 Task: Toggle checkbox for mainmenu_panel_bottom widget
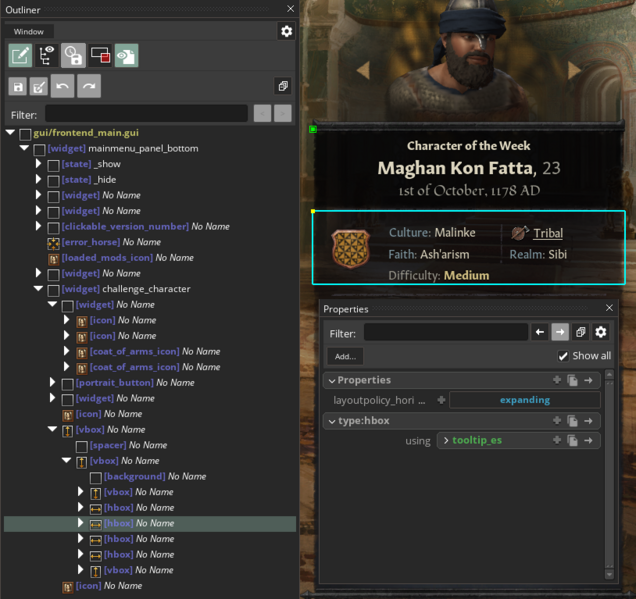[x=40, y=149]
